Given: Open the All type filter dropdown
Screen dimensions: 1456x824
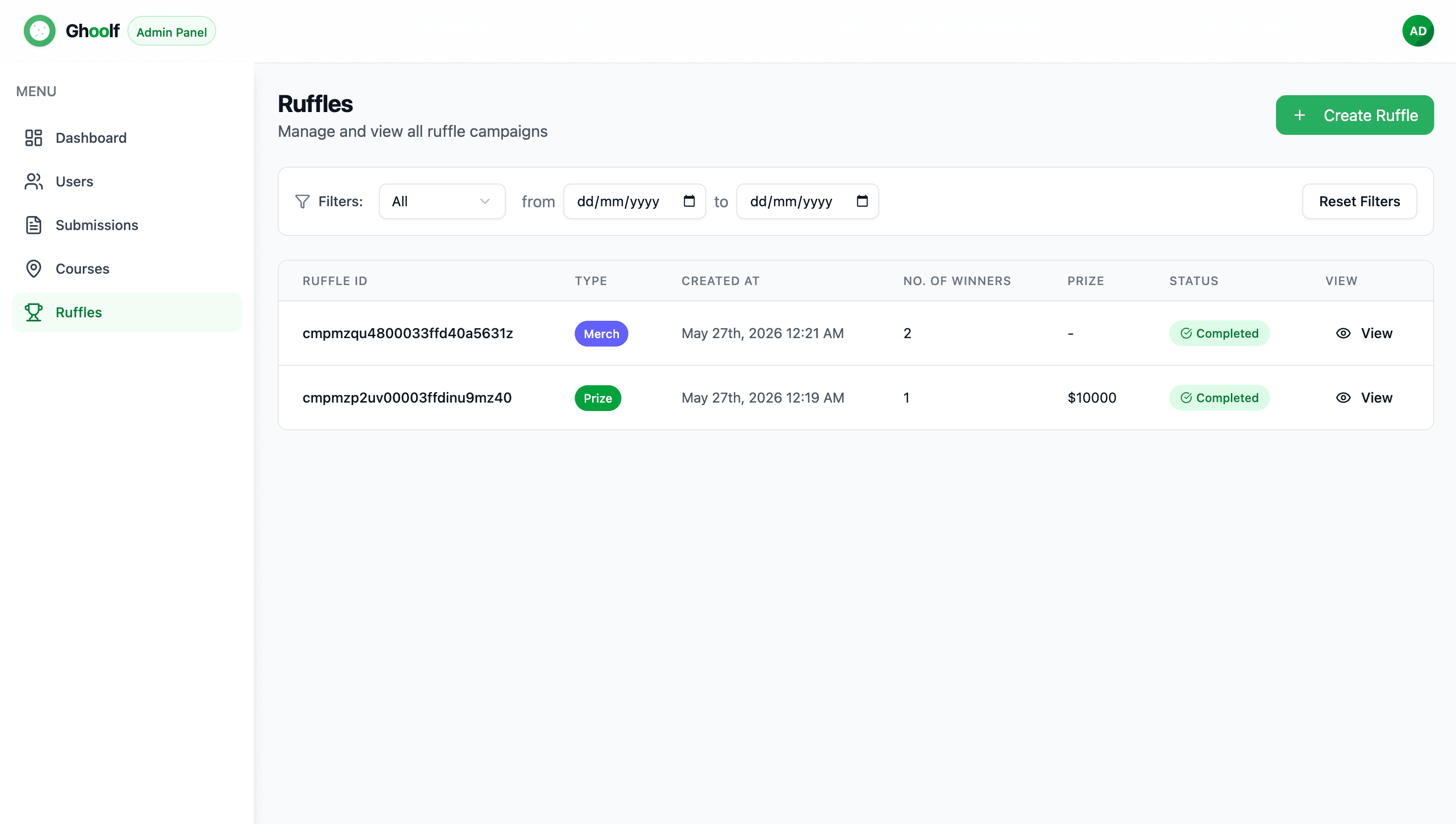Looking at the screenshot, I should (442, 201).
